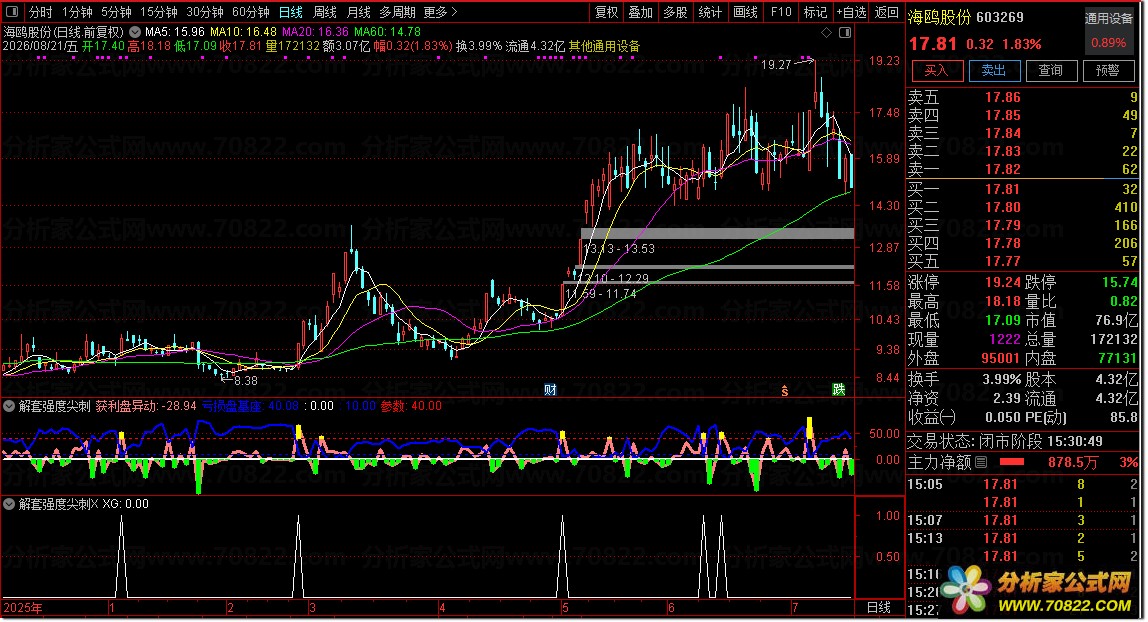Switch to the 1分钟 period tab
Screen dimensions: 1148x622
77,12
